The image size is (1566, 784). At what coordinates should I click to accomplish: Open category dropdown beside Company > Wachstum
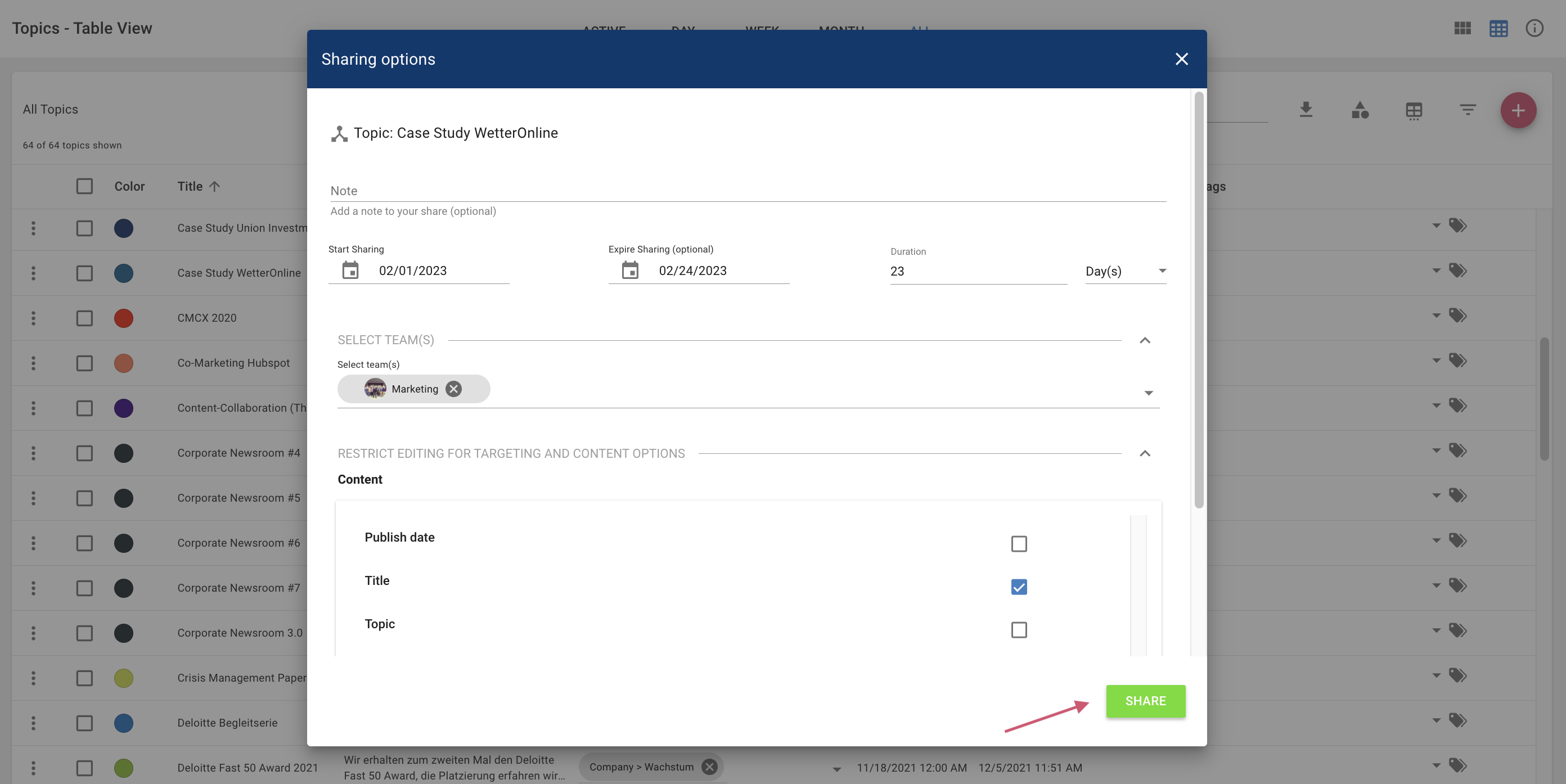click(x=836, y=769)
